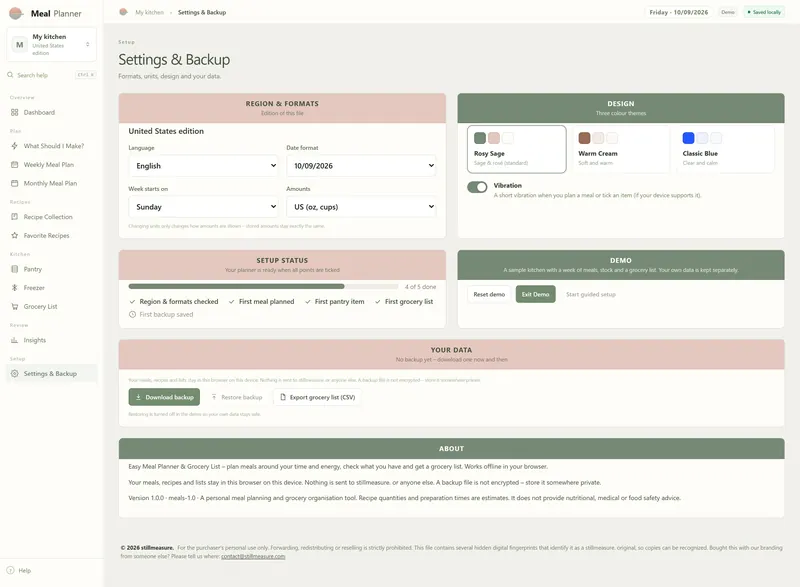The width and height of the screenshot is (800, 587).
Task: Expand the My kitchen switcher
Action: click(52, 44)
